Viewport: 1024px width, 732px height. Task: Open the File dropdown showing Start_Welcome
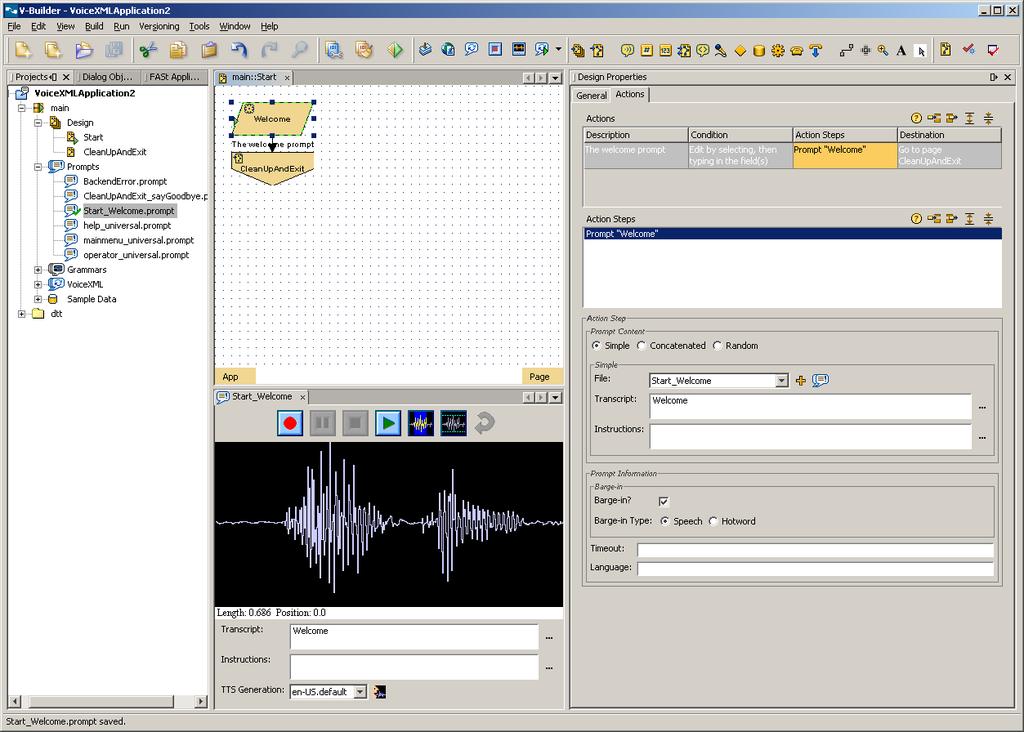[781, 381]
